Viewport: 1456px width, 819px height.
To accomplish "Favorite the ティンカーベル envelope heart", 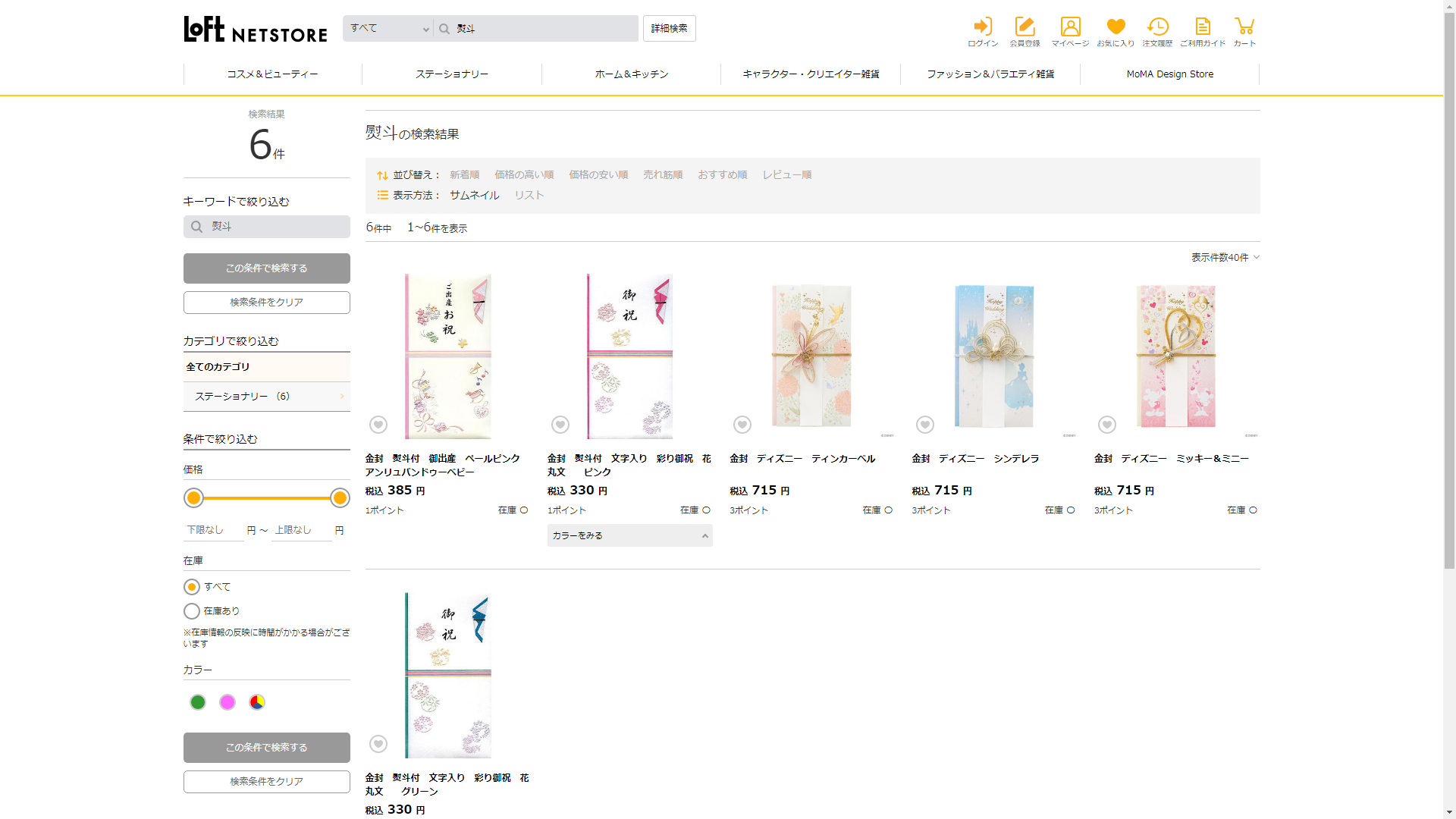I will (742, 425).
